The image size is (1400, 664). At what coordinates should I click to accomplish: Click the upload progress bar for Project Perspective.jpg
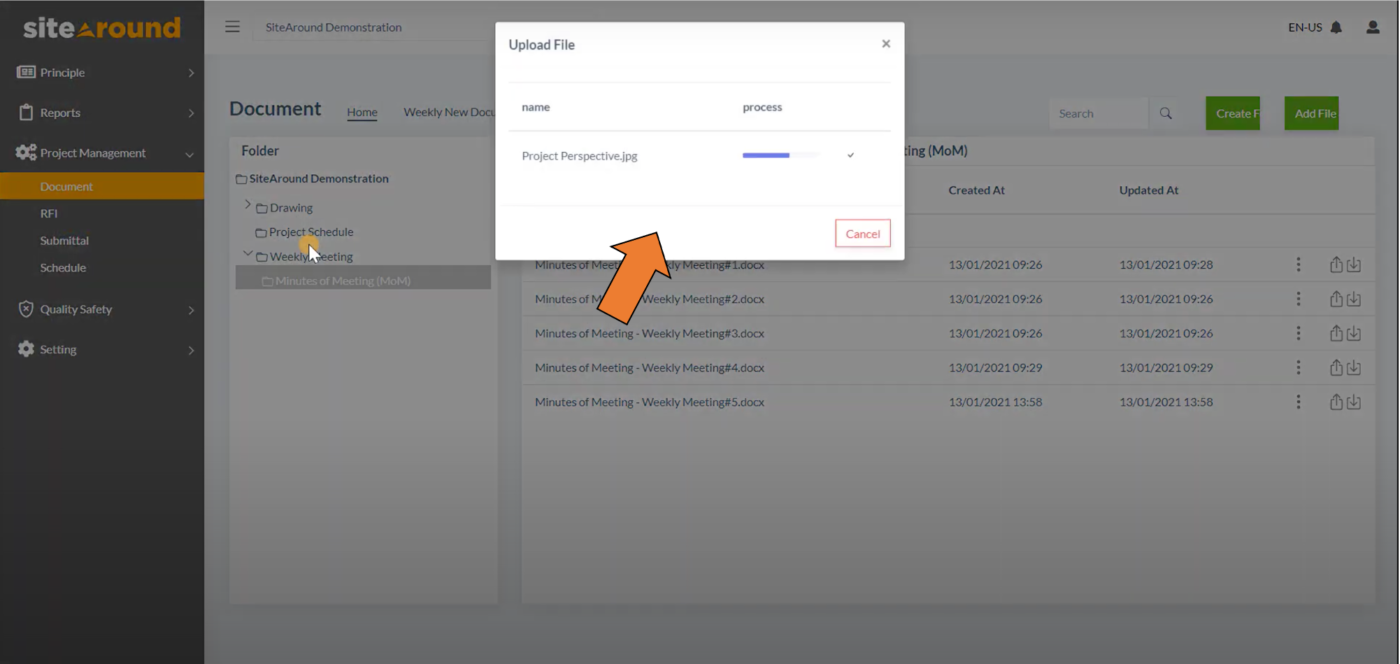coord(780,156)
